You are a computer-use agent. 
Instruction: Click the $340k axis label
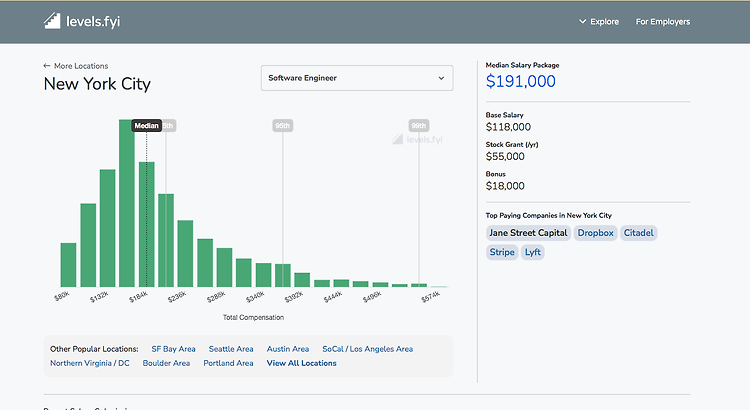point(254,297)
